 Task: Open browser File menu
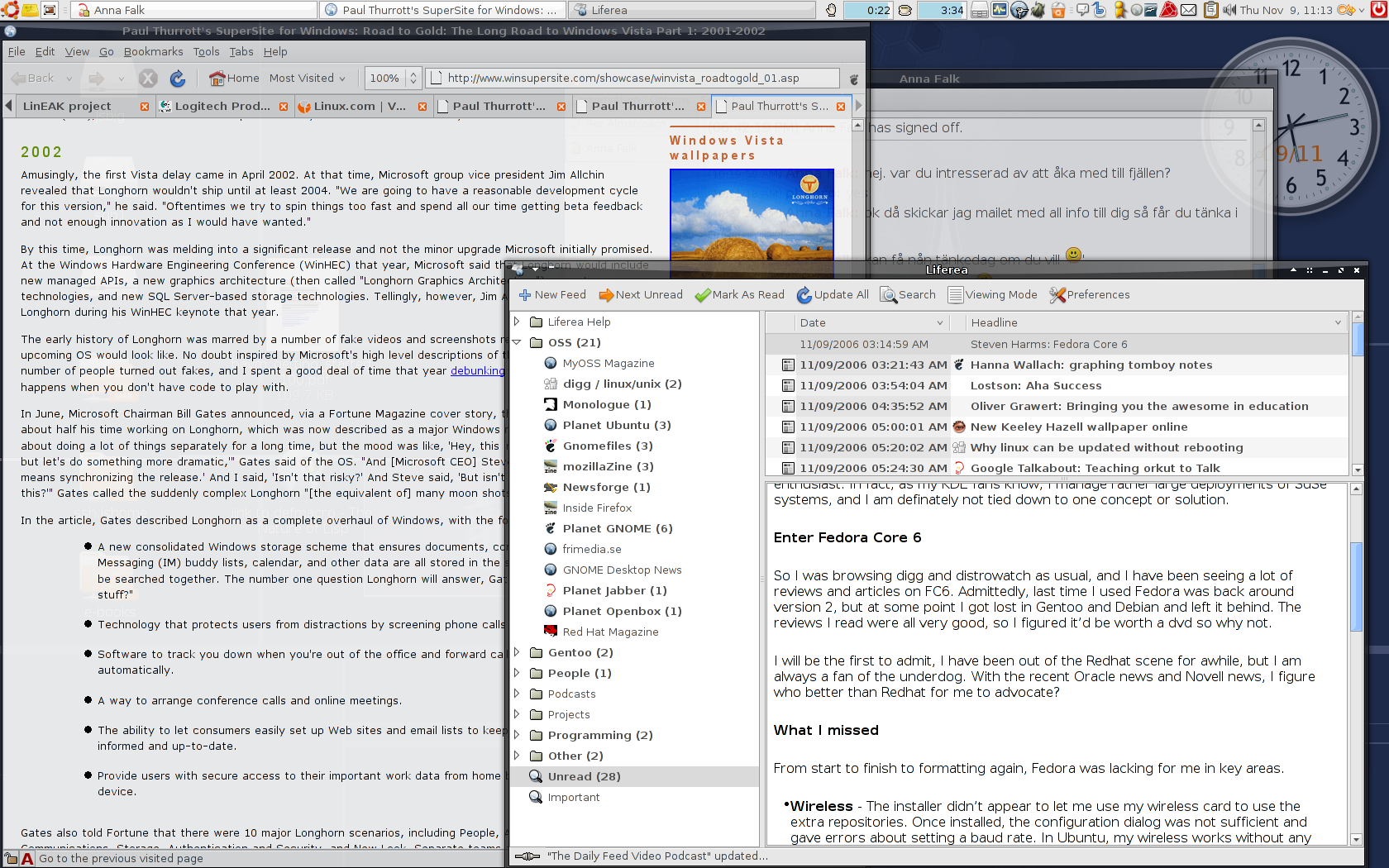tap(17, 51)
